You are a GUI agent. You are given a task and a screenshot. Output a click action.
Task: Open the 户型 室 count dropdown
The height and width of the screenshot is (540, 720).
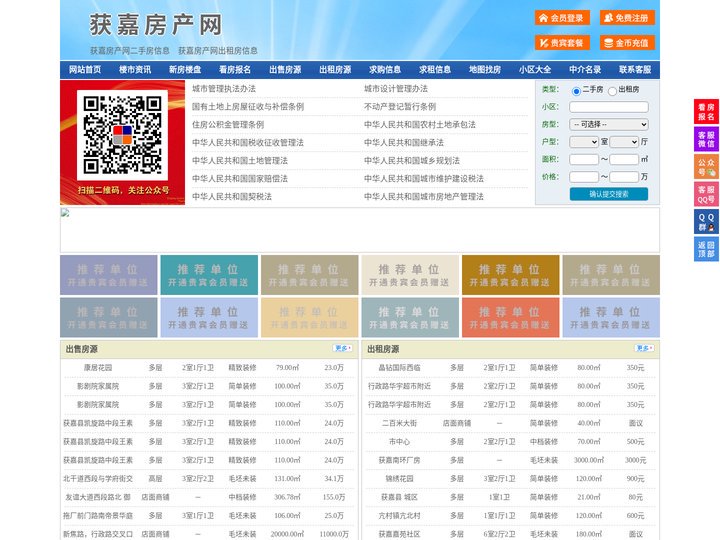584,142
